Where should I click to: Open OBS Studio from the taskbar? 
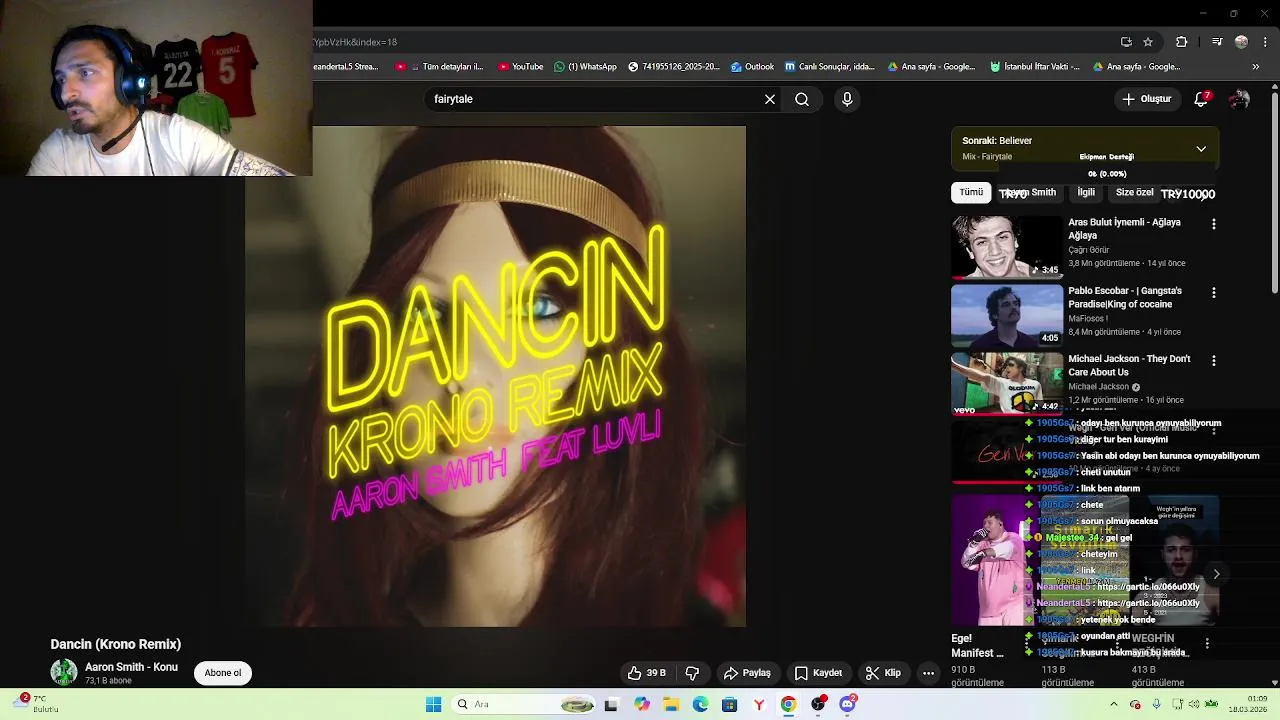tap(818, 705)
